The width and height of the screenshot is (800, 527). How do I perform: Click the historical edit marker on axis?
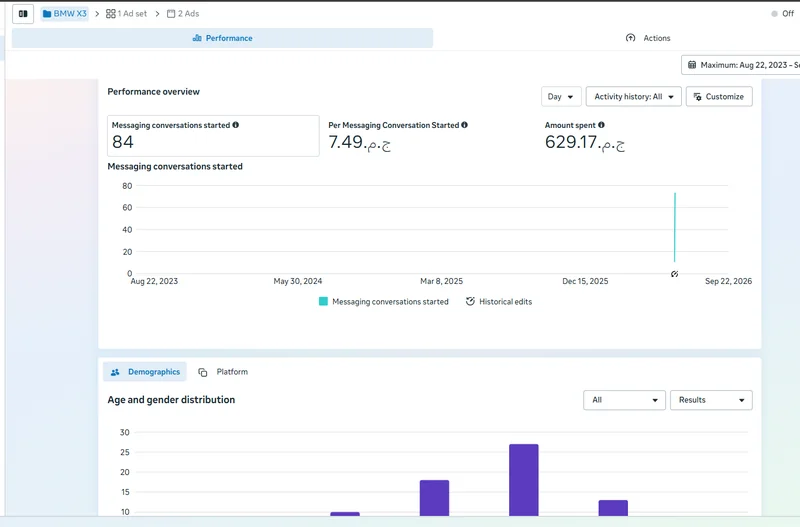tap(674, 274)
